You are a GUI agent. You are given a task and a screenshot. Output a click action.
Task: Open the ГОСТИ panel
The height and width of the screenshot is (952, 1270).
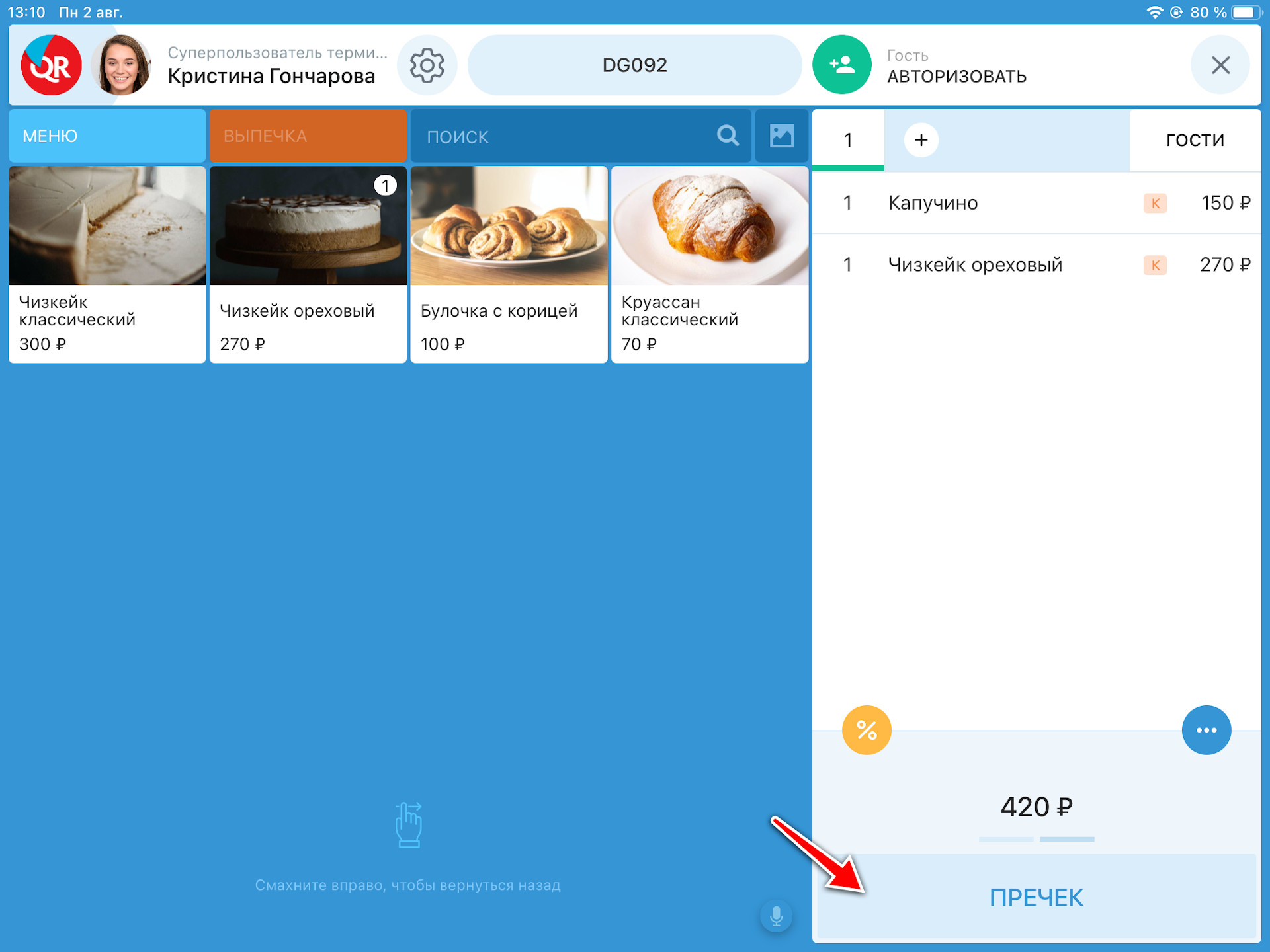tap(1195, 140)
